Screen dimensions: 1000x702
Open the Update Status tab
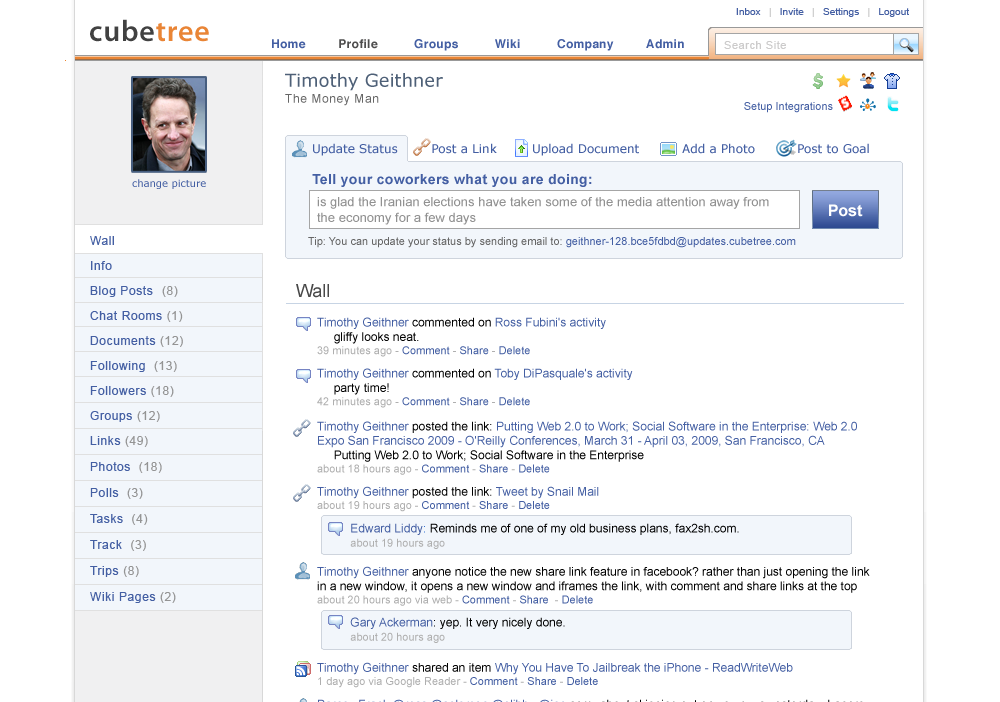tap(346, 149)
